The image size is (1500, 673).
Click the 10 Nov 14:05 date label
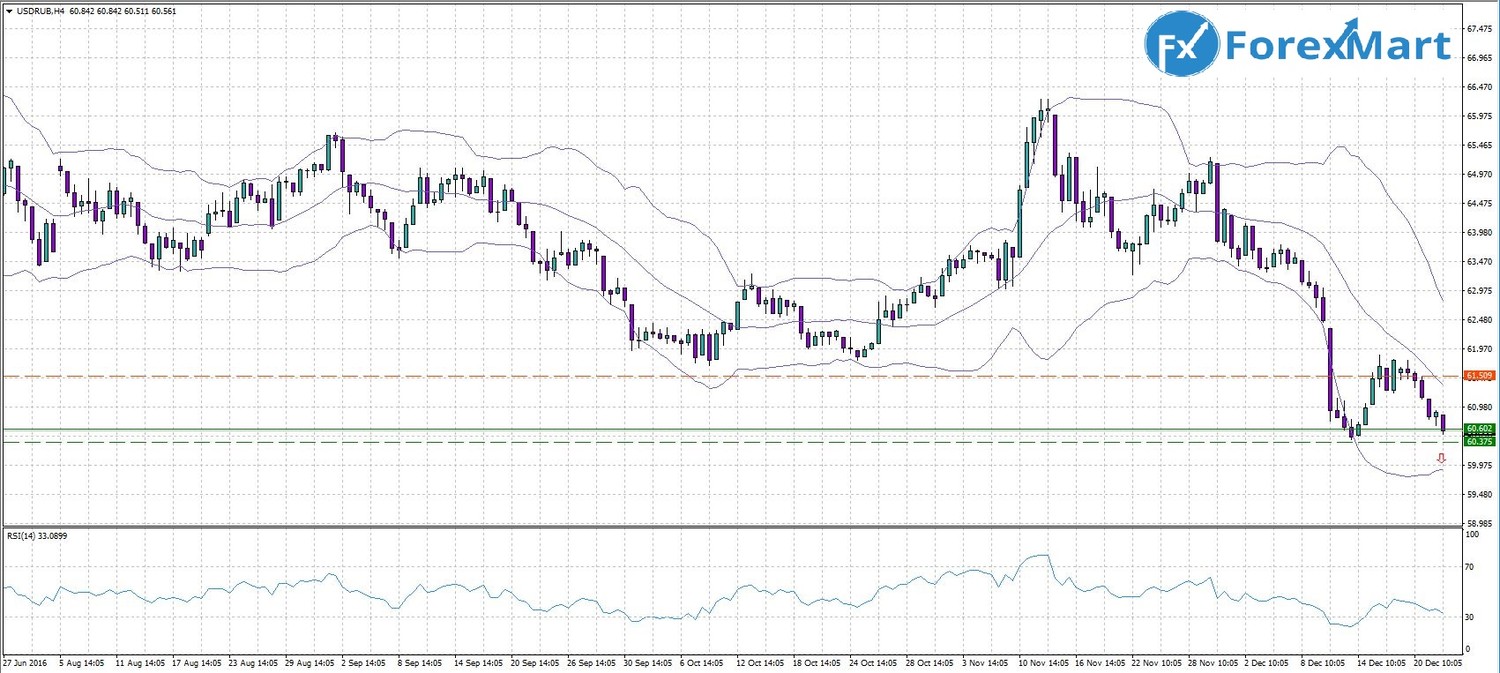1041,662
